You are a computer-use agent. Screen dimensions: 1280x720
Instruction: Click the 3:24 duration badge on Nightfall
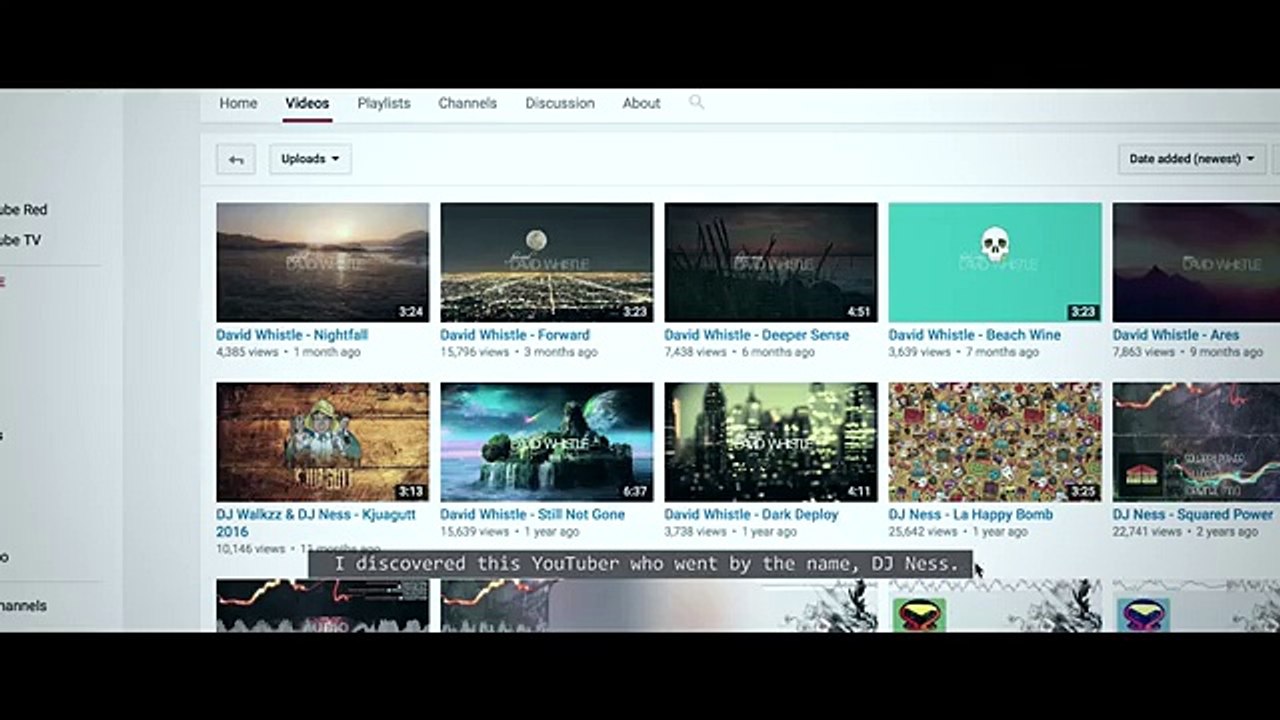pyautogui.click(x=411, y=312)
